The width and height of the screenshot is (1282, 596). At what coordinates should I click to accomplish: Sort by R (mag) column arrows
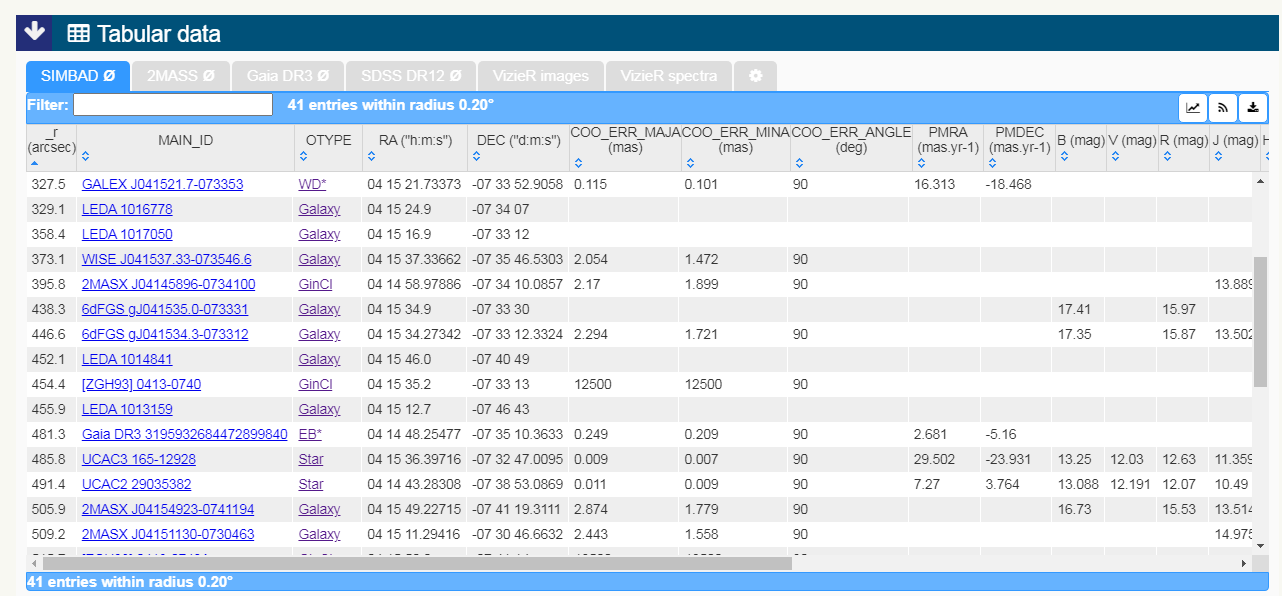pyautogui.click(x=1166, y=156)
